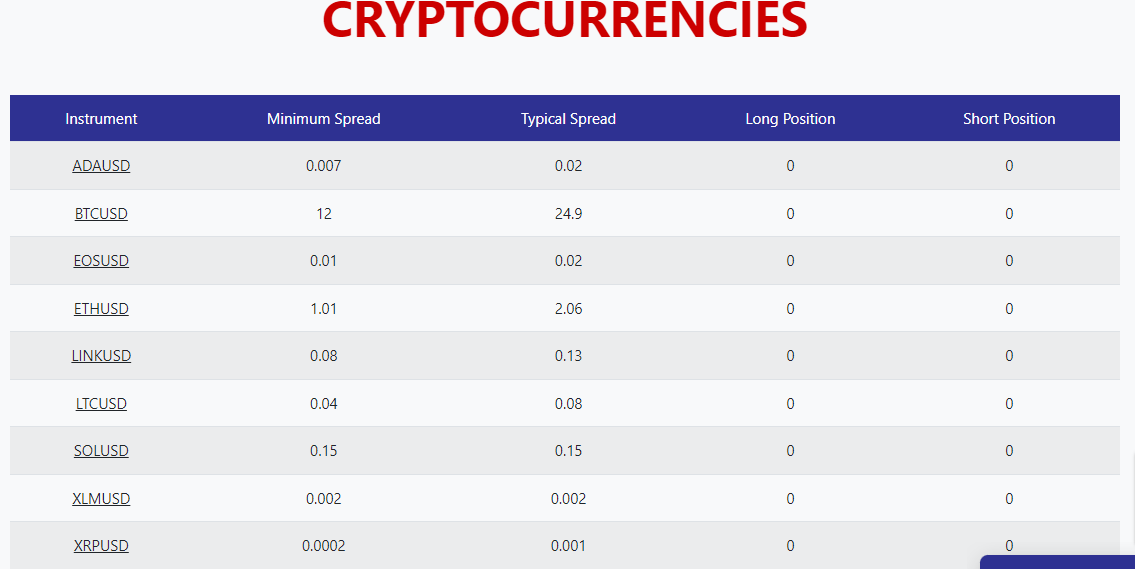The width and height of the screenshot is (1135, 569).
Task: Open the ETHUSD instrument link
Action: (x=101, y=308)
